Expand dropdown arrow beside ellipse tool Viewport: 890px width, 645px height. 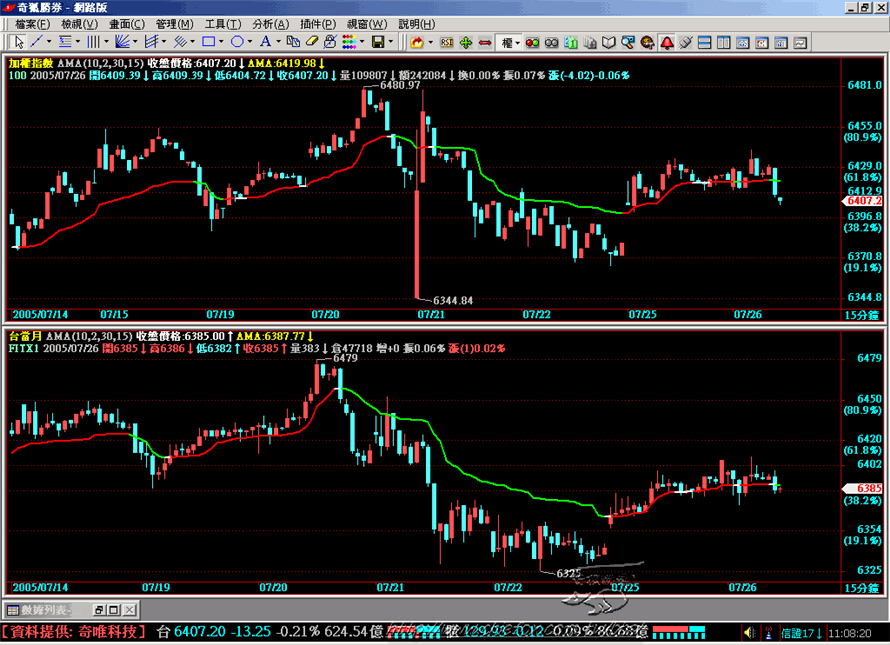(x=250, y=42)
